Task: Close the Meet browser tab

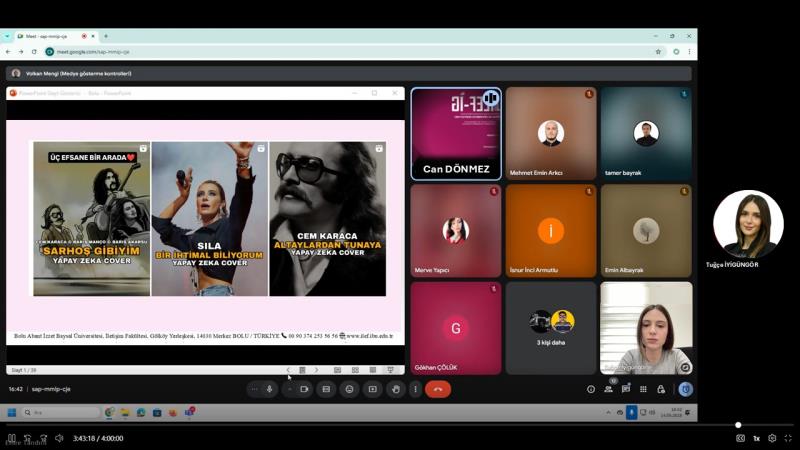Action: [93, 36]
